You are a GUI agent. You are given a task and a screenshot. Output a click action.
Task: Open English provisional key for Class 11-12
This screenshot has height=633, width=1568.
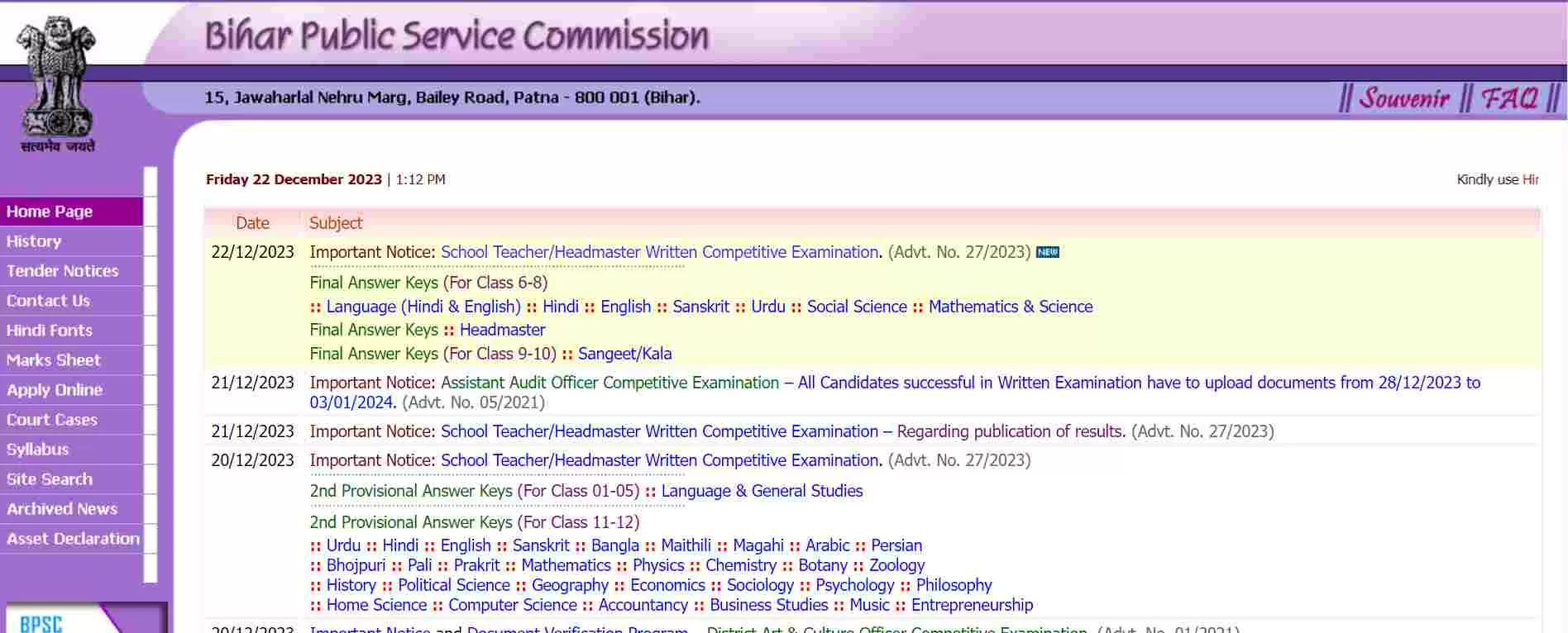coord(466,545)
